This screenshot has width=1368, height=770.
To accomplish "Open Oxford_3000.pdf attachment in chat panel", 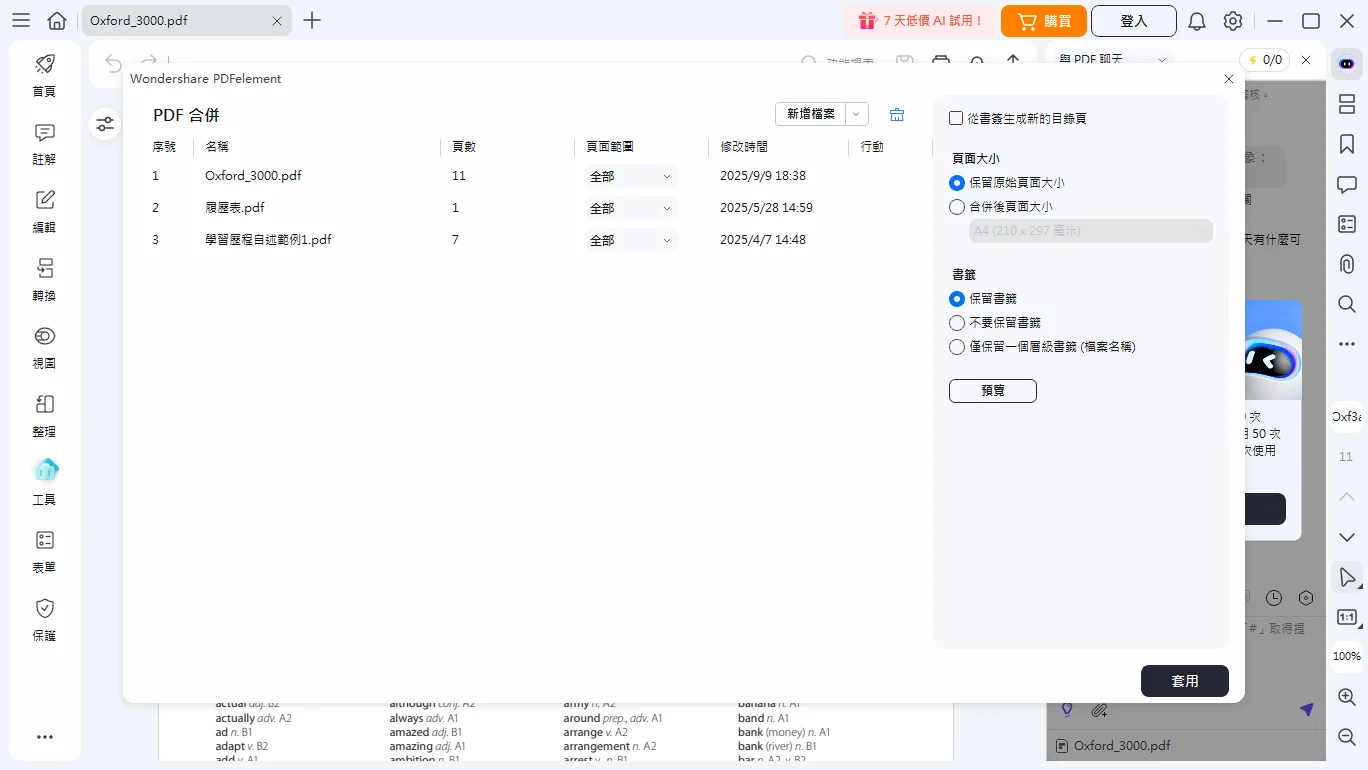I will point(1120,745).
